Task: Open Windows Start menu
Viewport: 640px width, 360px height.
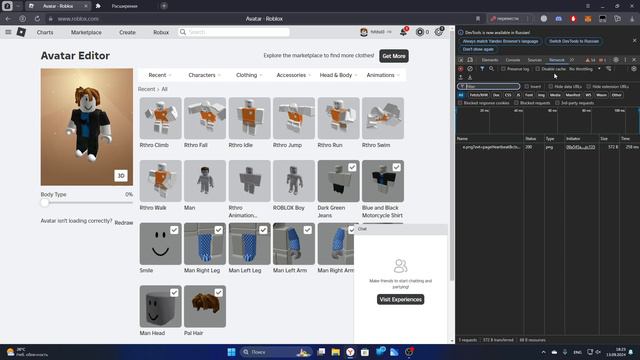Action: [x=231, y=352]
